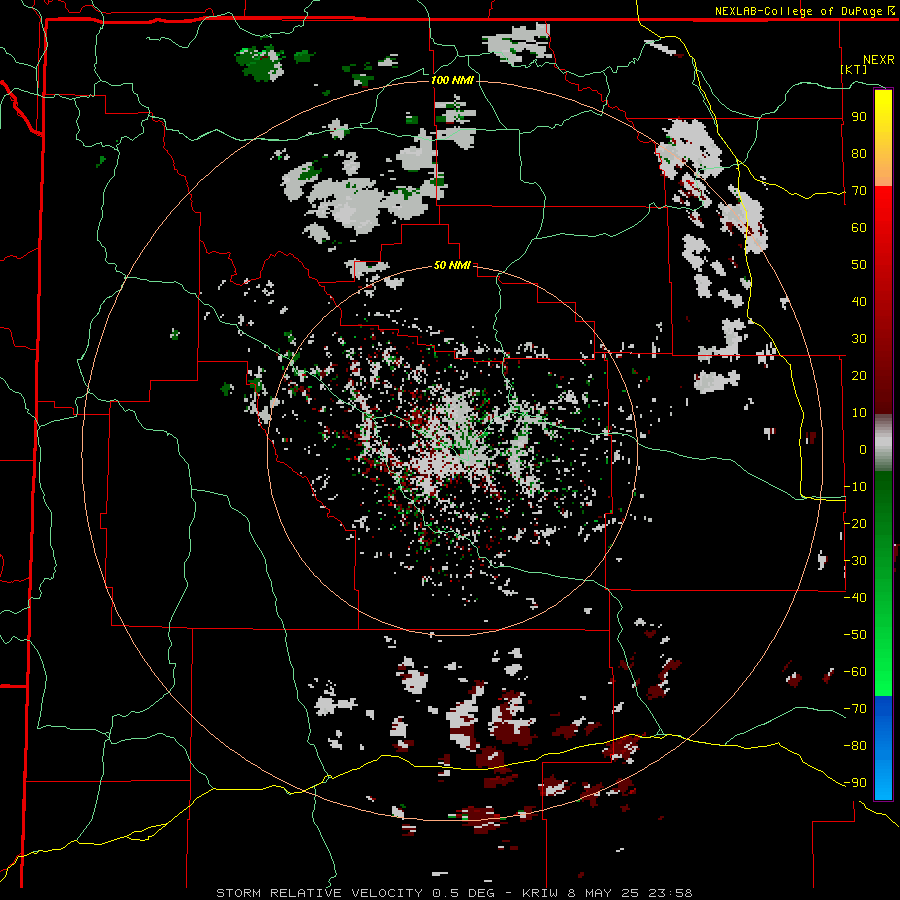This screenshot has width=900, height=900.
Task: Click the 60 value on velocity scale
Action: [x=859, y=228]
